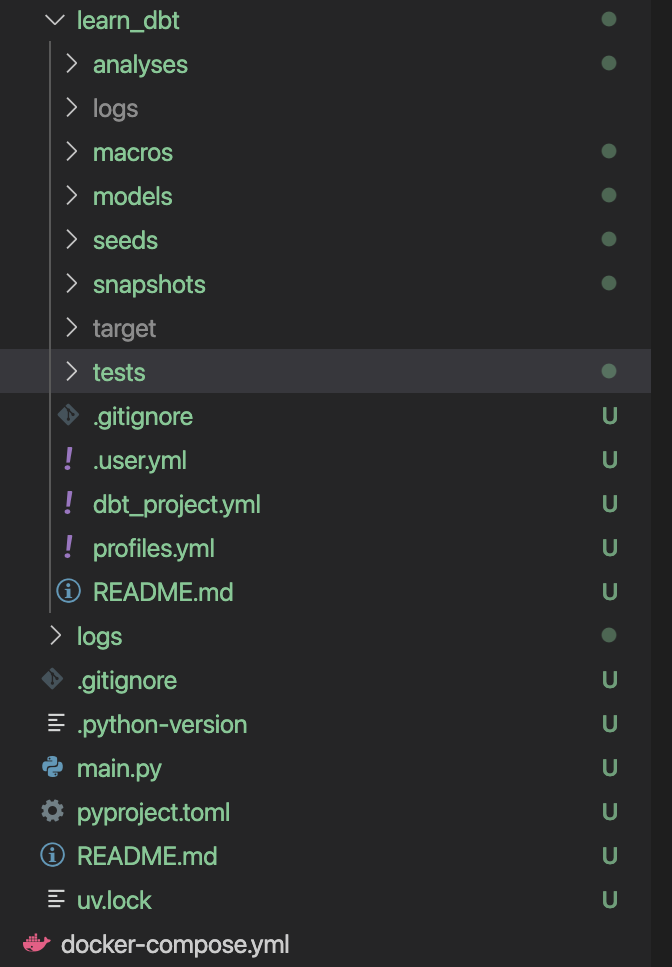Click the git icon beside learn_dbt .gitignore
Viewport: 672px width, 967px height.
click(x=68, y=415)
